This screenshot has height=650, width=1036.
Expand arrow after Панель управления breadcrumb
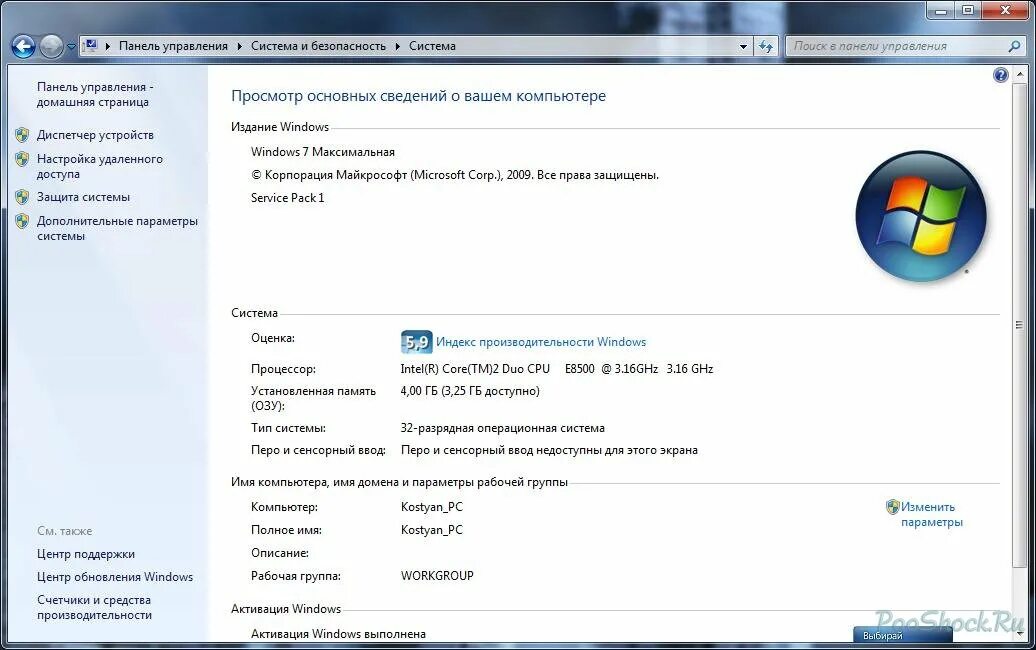point(239,46)
